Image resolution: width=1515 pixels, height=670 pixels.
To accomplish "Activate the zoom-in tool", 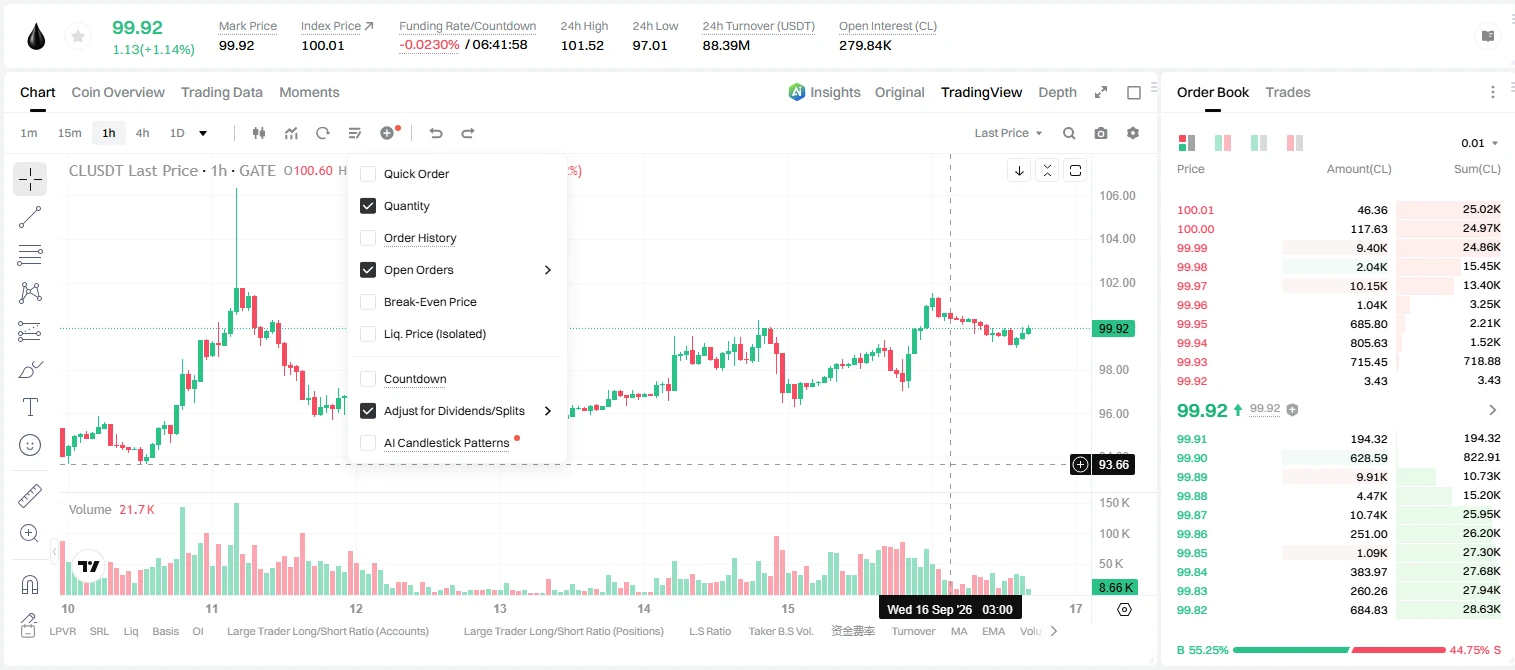I will tap(30, 534).
